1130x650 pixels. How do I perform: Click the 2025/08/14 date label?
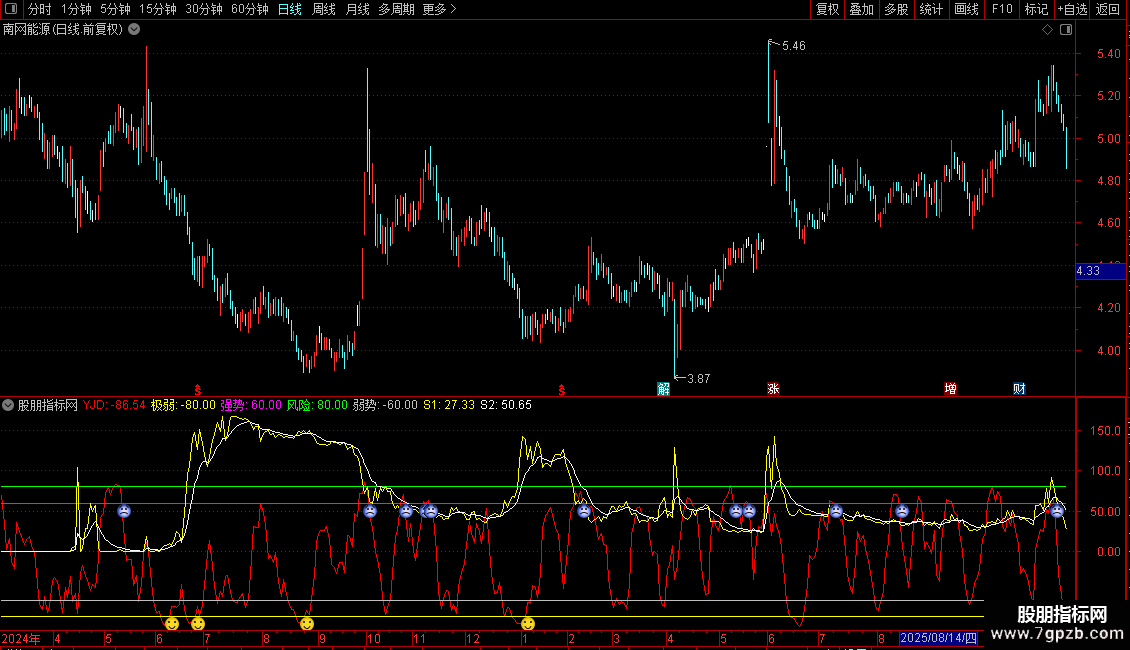pos(938,638)
